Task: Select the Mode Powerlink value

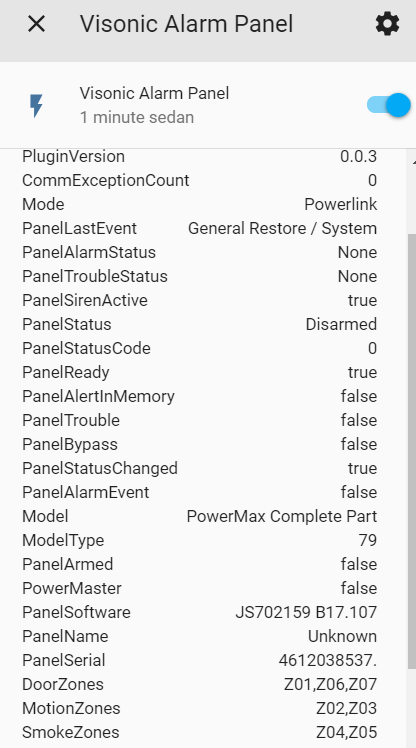Action: click(341, 204)
